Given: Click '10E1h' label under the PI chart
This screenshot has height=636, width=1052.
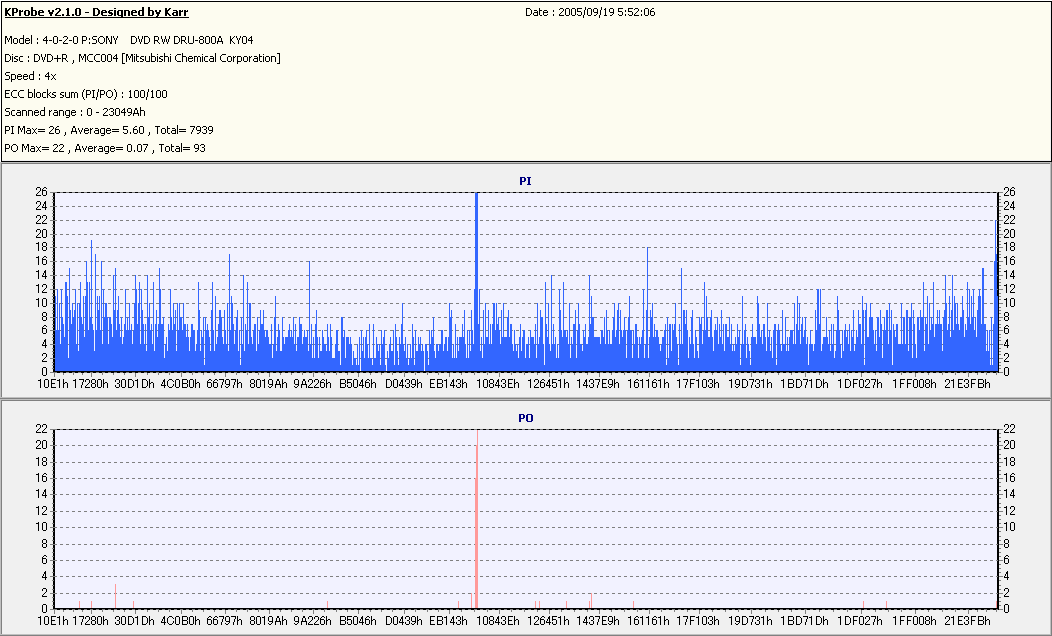Looking at the screenshot, I should pos(52,384).
